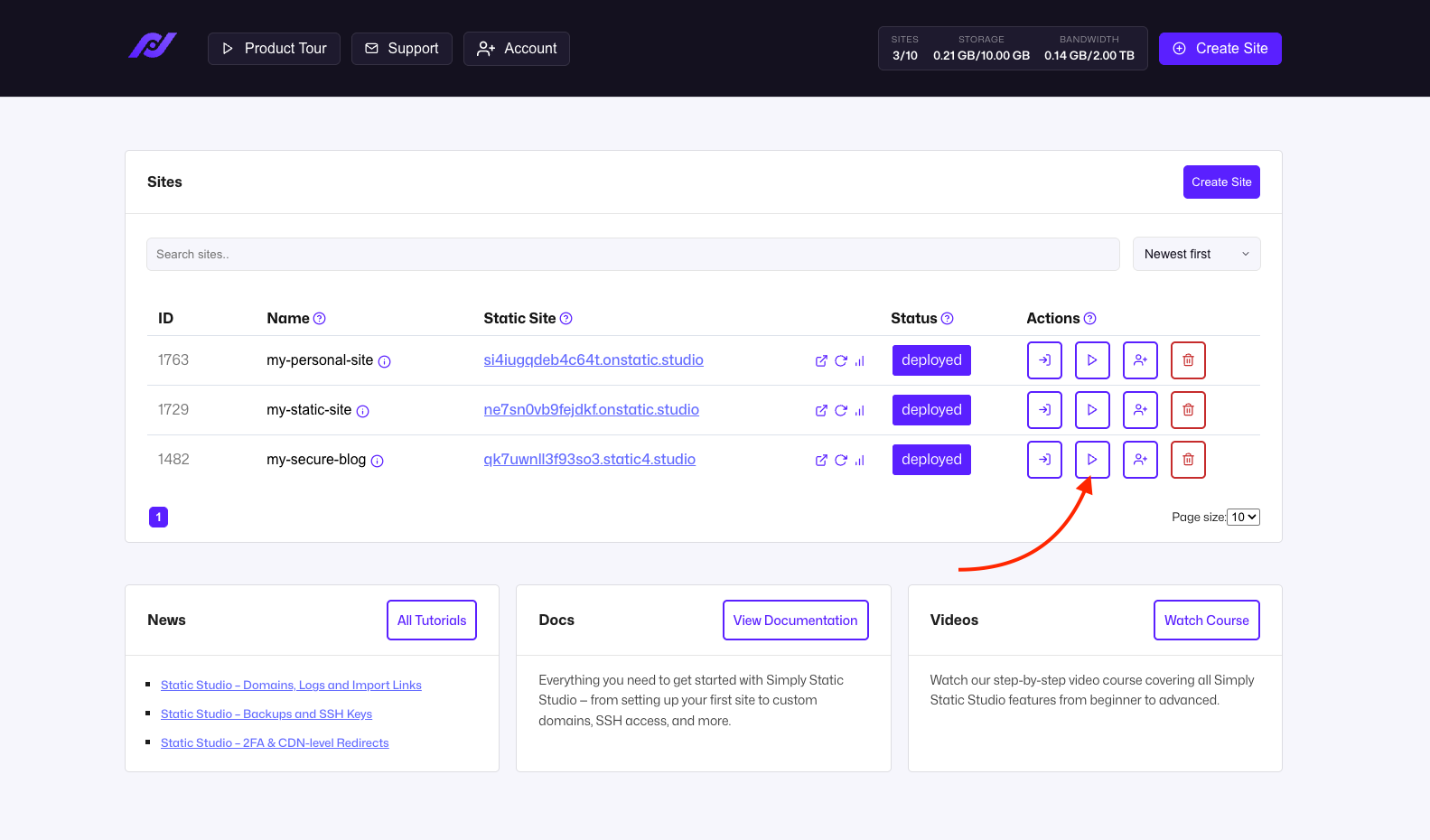The height and width of the screenshot is (840, 1430).
Task: Show info icon for my-personal-site
Action: (x=385, y=362)
